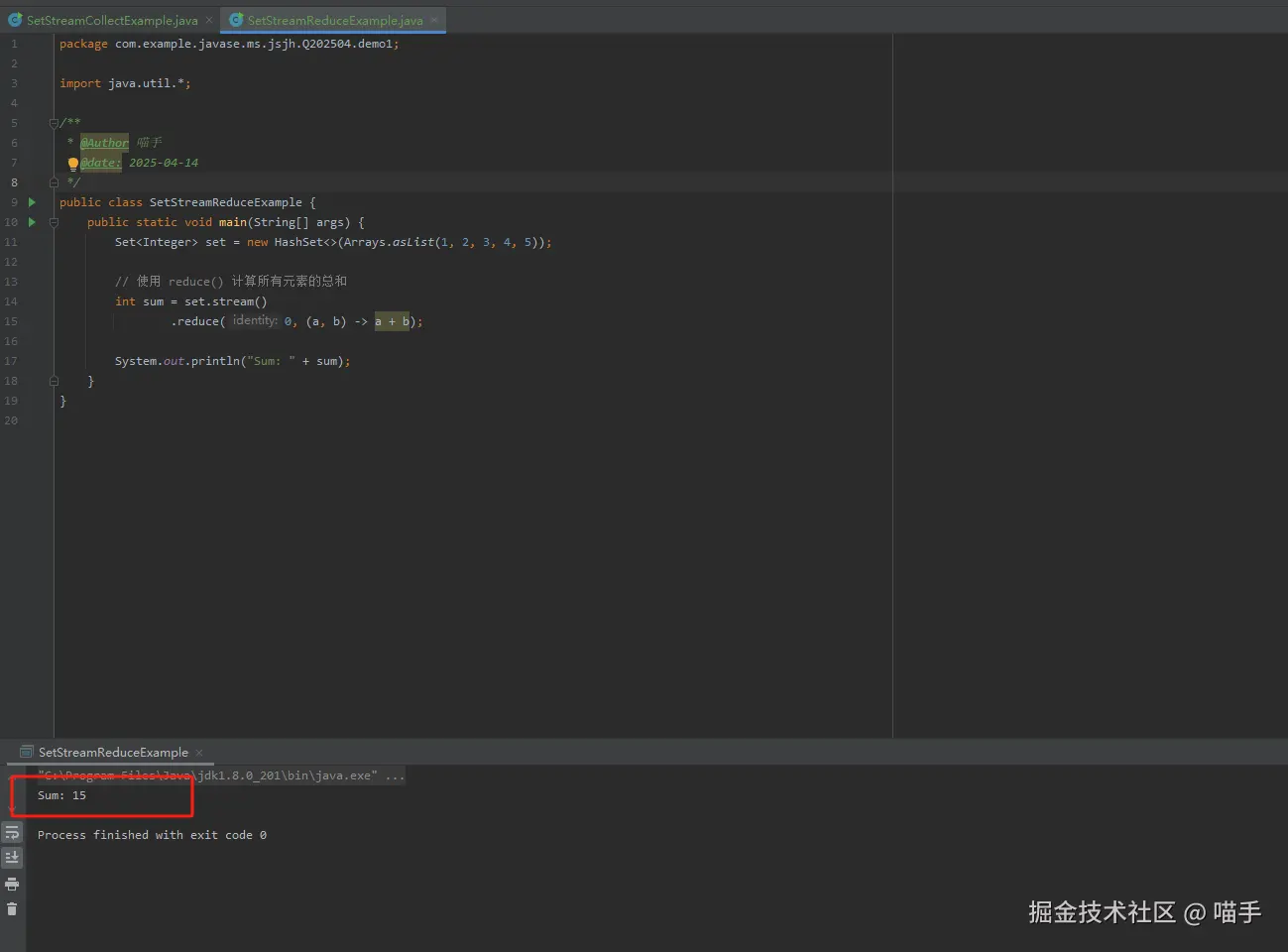Click the main method name on line 10
1288x952 pixels.
(233, 222)
